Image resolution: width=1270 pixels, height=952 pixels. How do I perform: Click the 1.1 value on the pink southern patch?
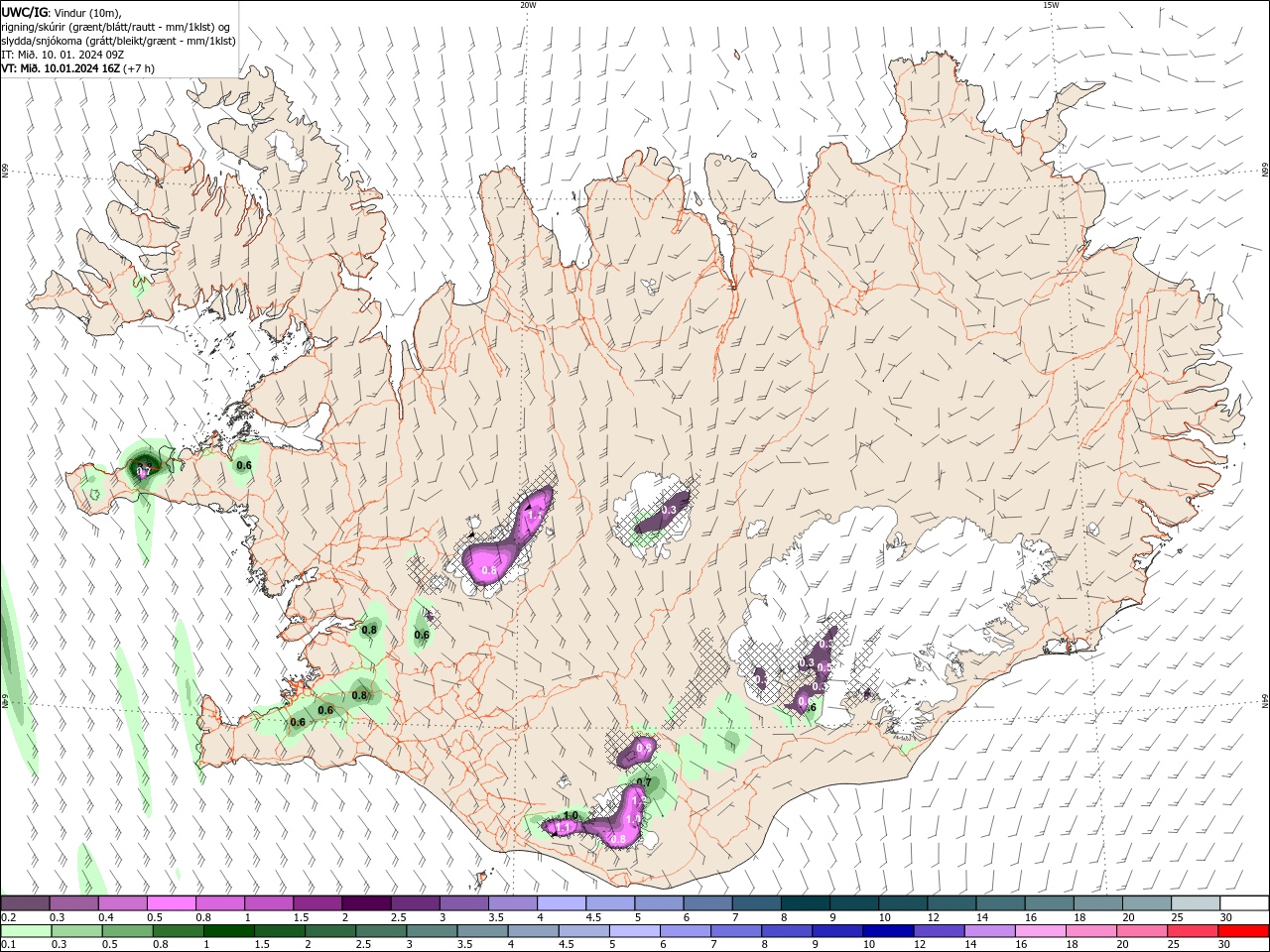pyautogui.click(x=563, y=827)
